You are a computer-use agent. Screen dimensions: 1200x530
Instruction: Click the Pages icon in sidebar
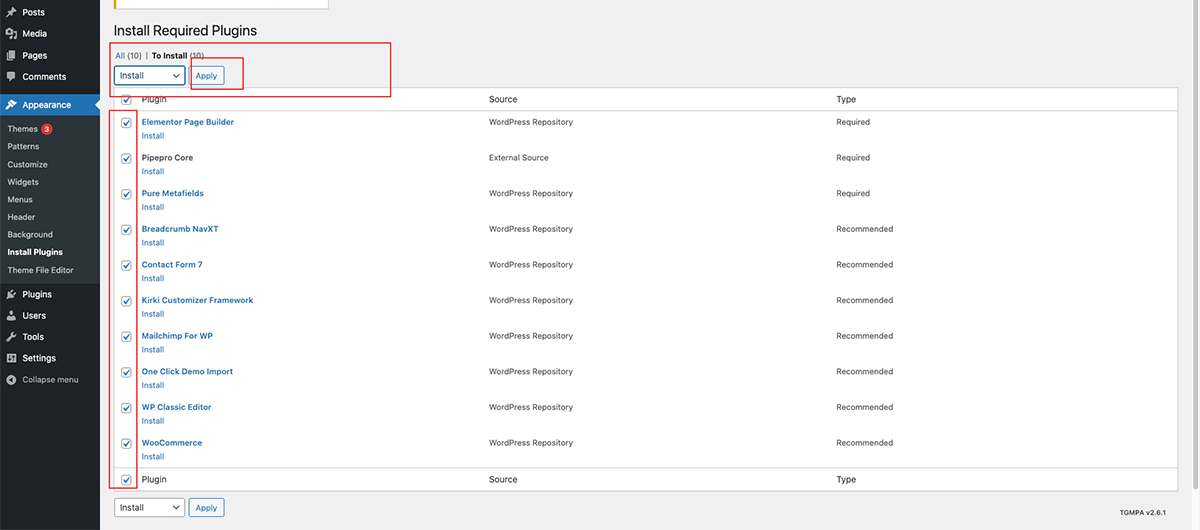coord(11,56)
